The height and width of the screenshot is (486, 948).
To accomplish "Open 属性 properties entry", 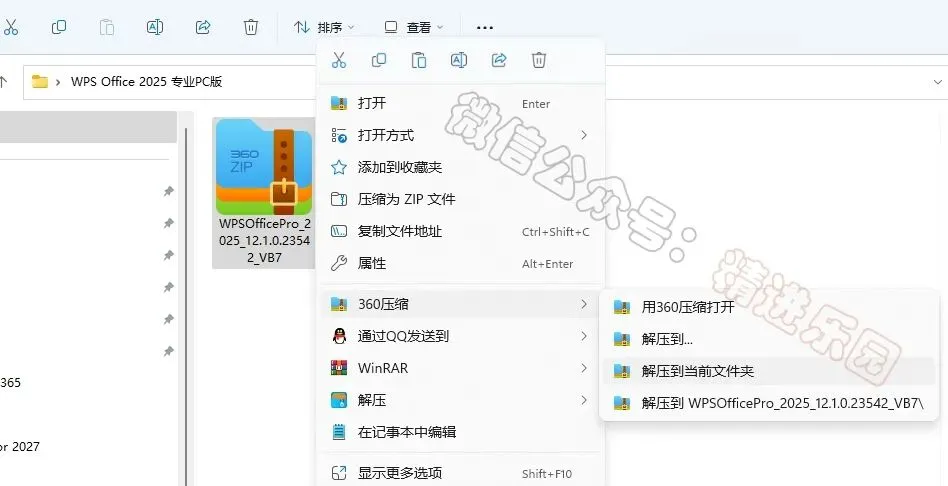I will 461,263.
